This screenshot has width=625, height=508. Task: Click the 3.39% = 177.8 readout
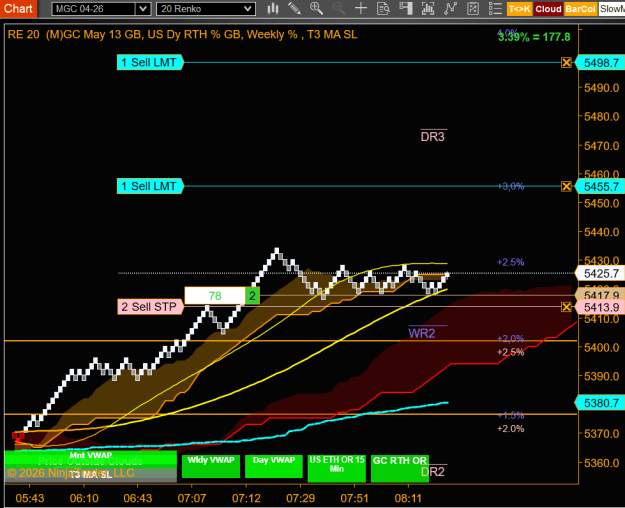point(534,37)
